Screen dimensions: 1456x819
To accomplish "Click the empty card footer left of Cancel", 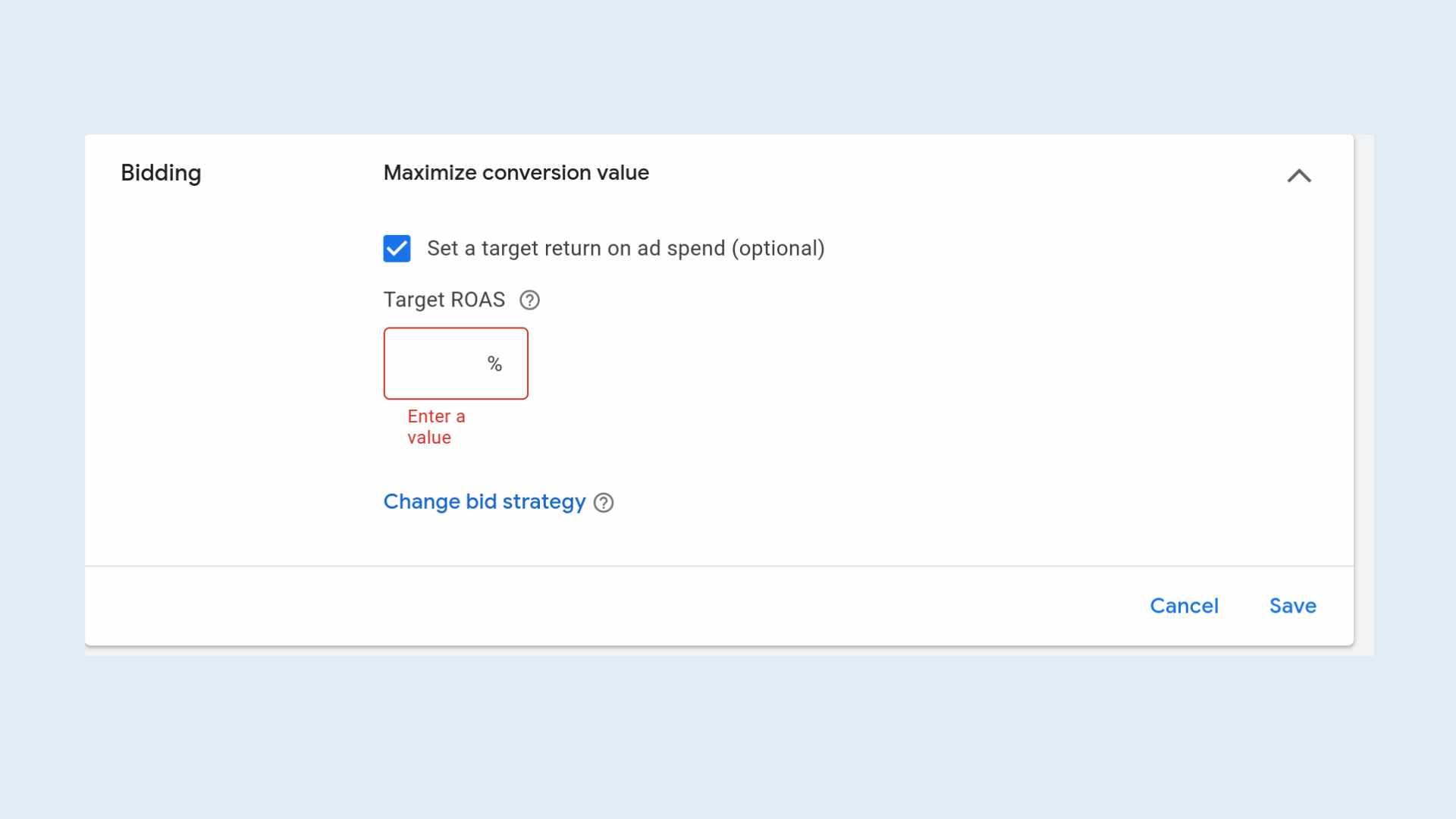I will pos(607,607).
